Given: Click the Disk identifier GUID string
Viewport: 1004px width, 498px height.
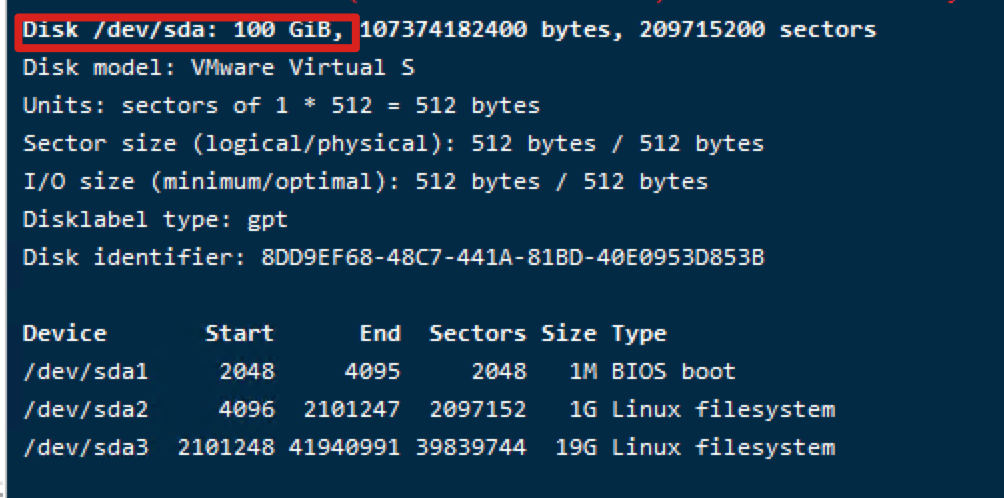Looking at the screenshot, I should (x=512, y=258).
